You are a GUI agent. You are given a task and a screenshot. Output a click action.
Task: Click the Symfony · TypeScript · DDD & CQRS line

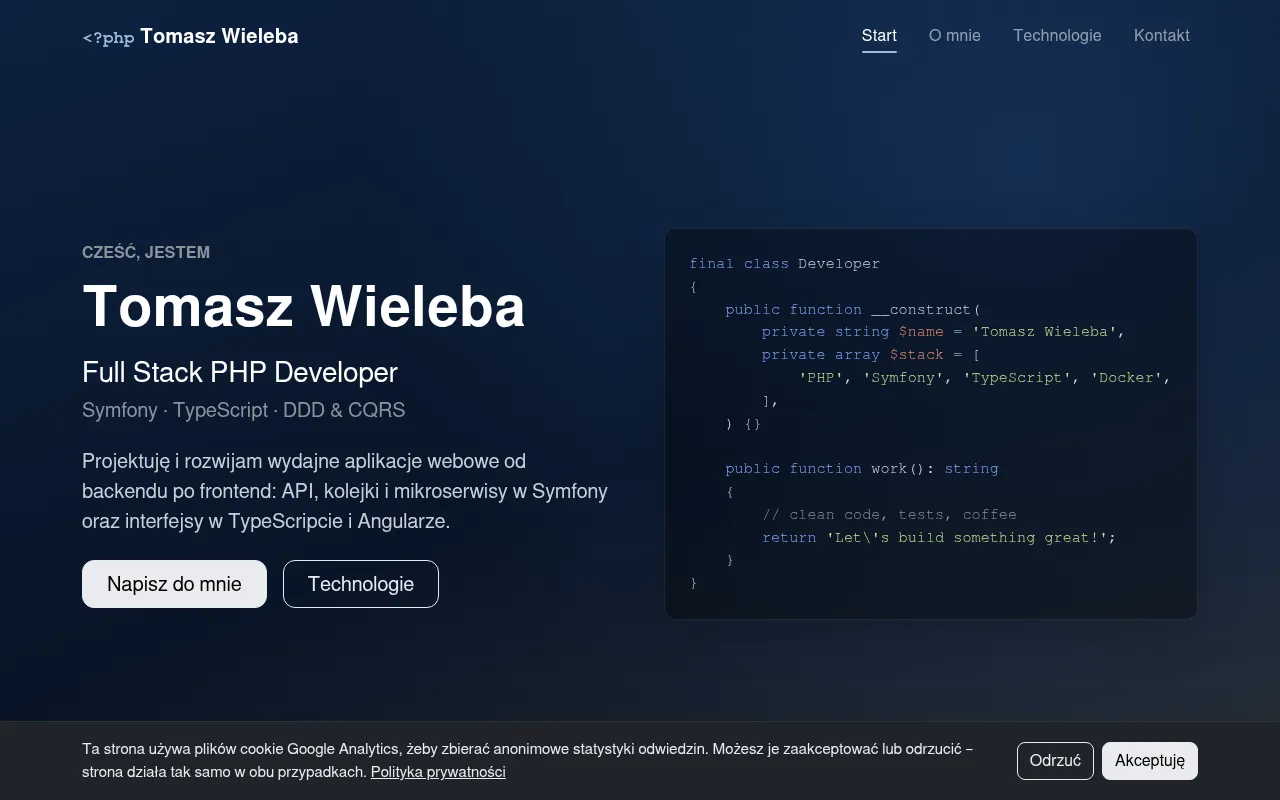coord(244,411)
